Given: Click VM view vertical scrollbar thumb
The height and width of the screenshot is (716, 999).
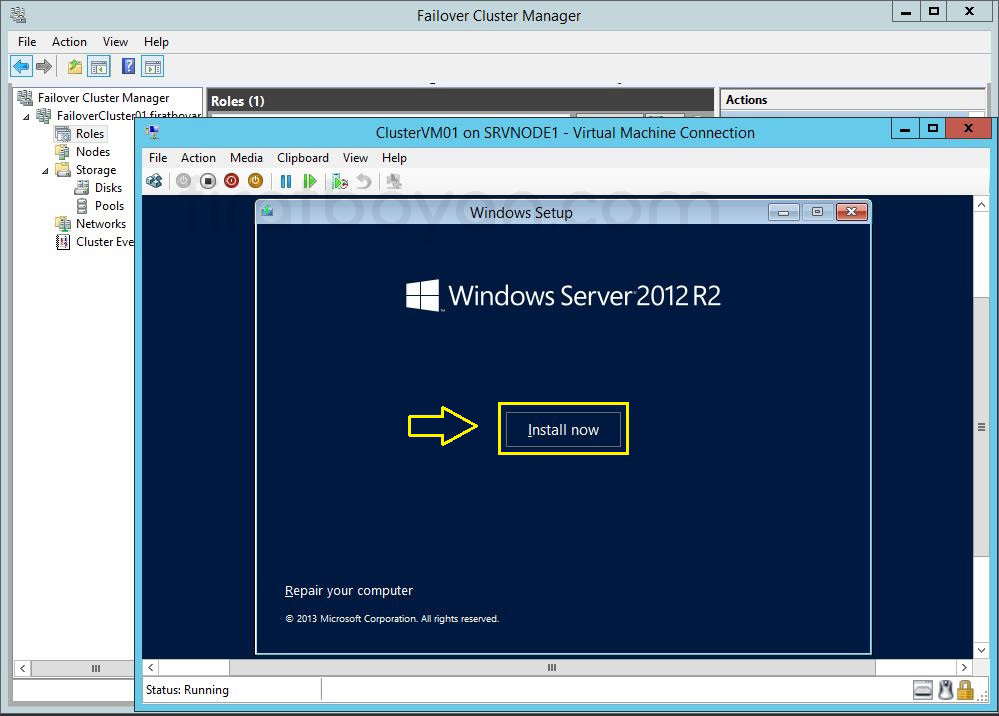Looking at the screenshot, I should click(x=981, y=426).
